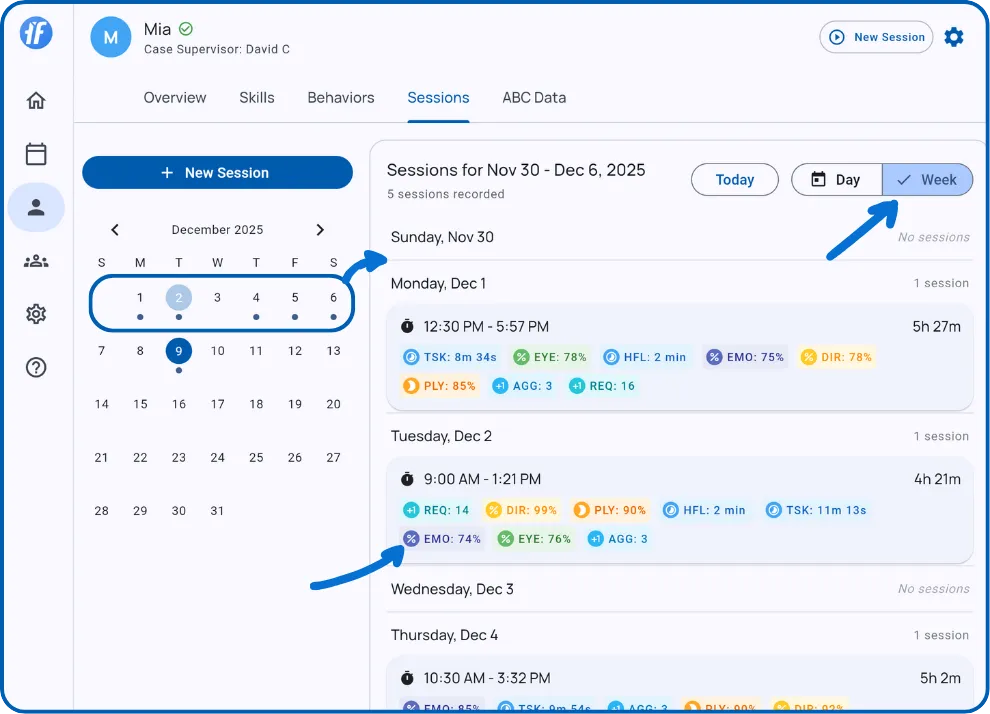Keep Week view selected
Screen dimensions: 990x714
pyautogui.click(x=927, y=179)
